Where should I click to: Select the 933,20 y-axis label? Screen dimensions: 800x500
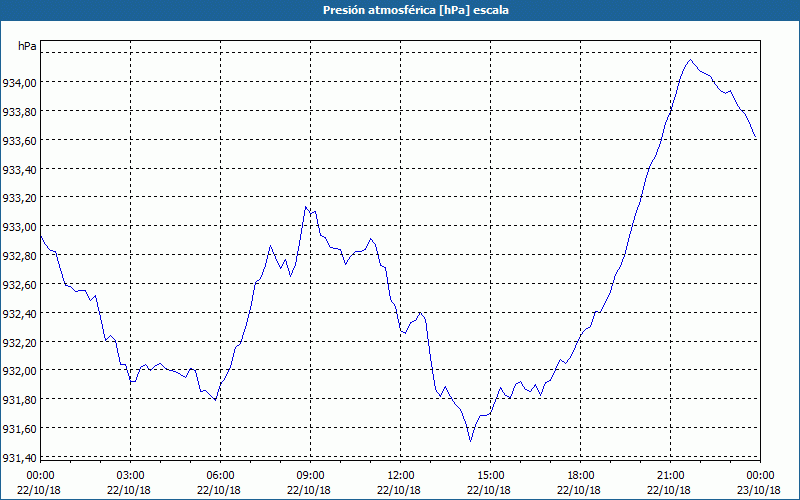(x=19, y=197)
